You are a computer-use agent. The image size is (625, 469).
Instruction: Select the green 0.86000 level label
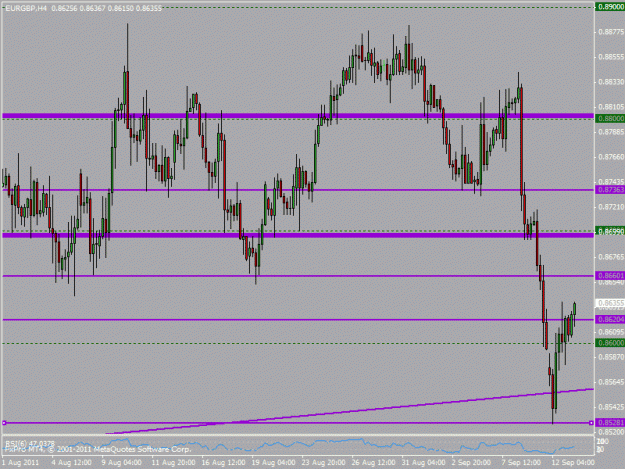(610, 343)
